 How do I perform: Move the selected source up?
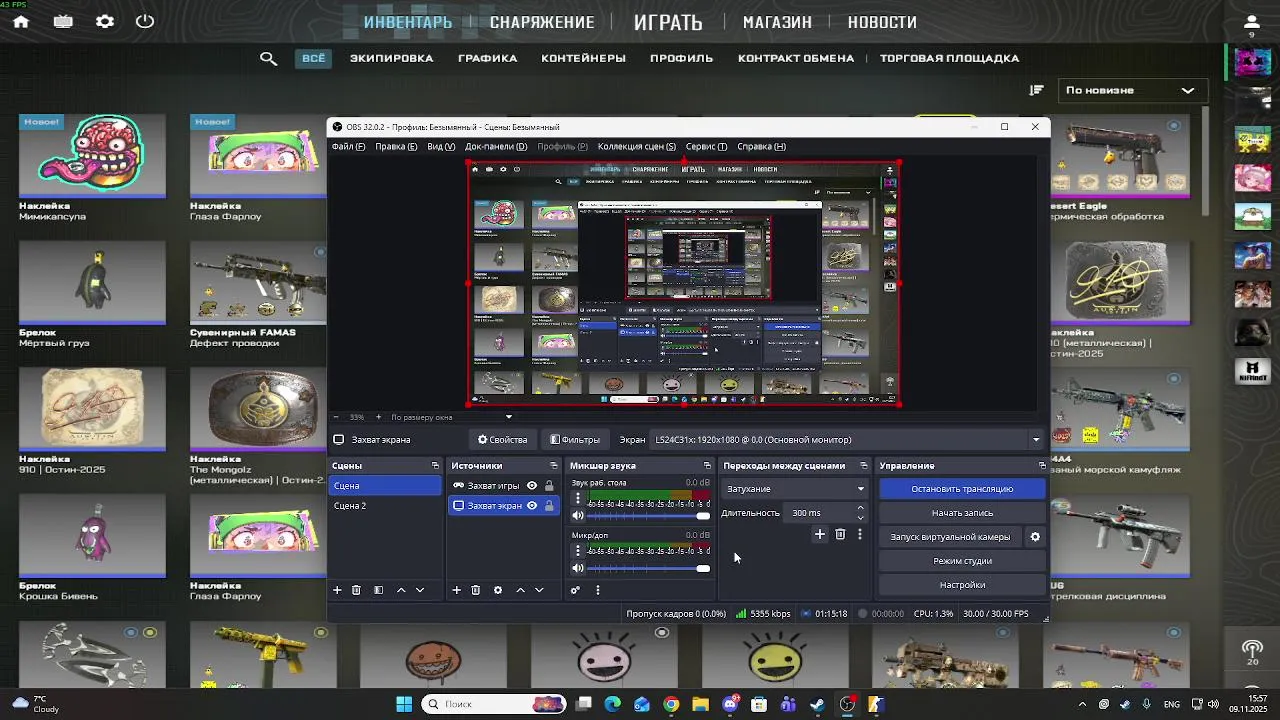click(520, 590)
